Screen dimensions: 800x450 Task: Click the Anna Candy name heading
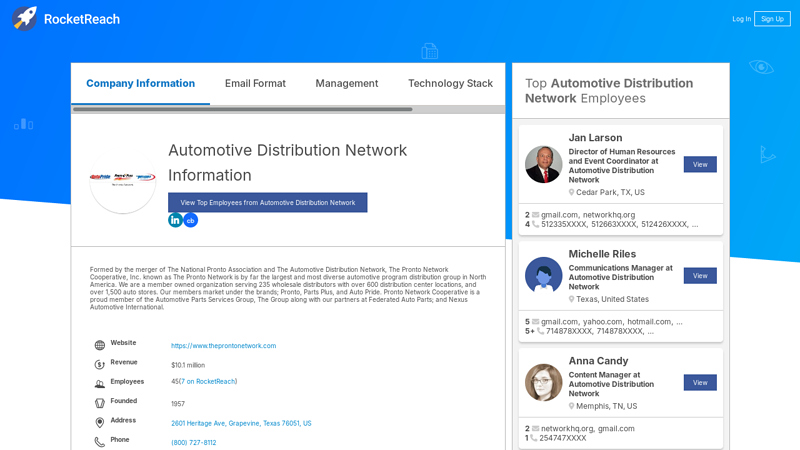(598, 361)
